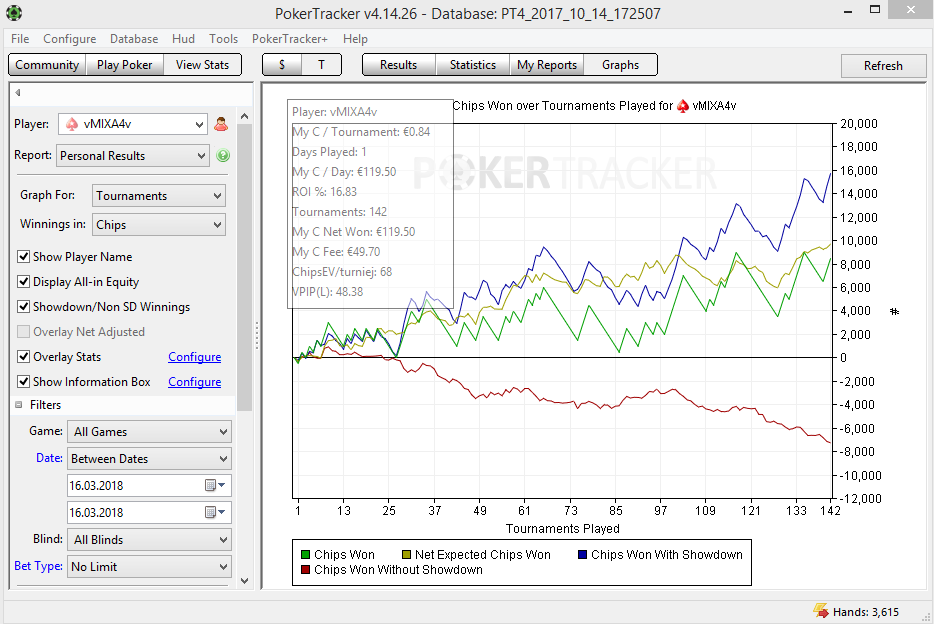Toggle Showdown/Non SD Winnings checkbox
This screenshot has width=934, height=624.
click(x=23, y=307)
